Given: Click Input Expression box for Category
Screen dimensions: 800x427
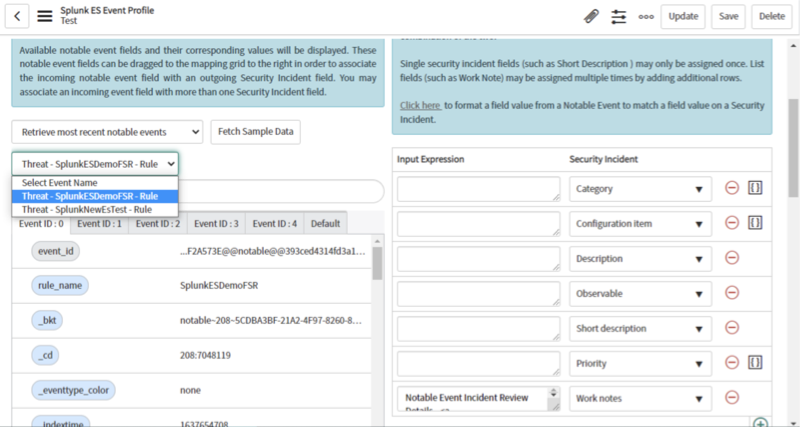Looking at the screenshot, I should click(x=479, y=189).
